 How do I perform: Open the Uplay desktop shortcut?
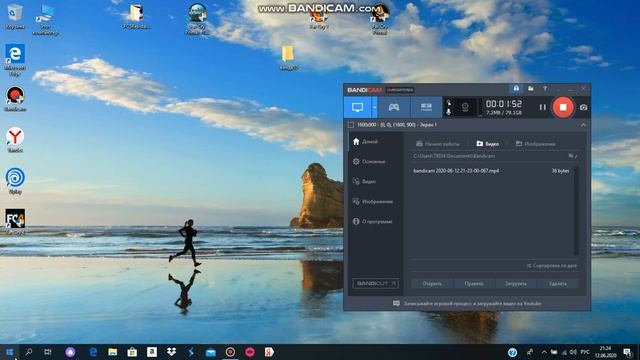pyautogui.click(x=15, y=181)
